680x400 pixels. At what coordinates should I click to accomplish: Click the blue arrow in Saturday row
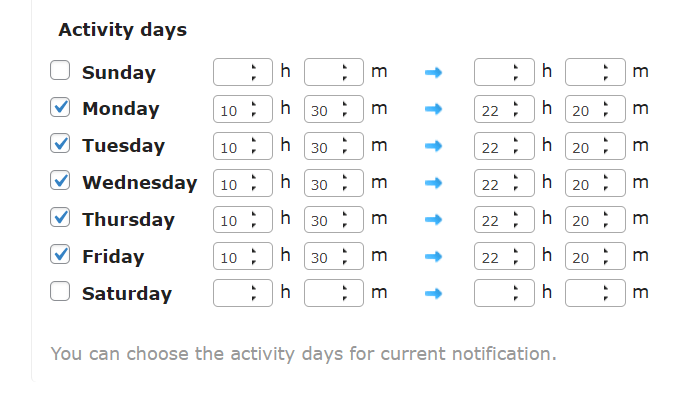point(433,293)
